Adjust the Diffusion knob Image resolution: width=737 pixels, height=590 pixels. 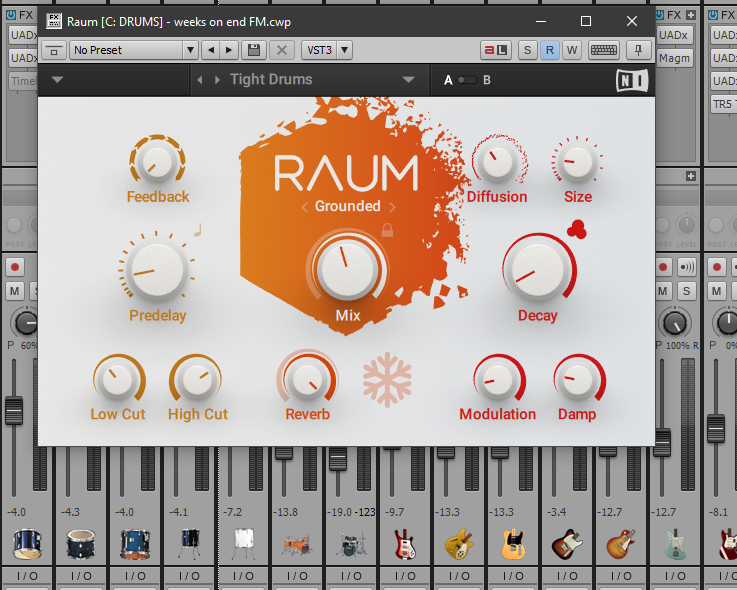point(497,162)
